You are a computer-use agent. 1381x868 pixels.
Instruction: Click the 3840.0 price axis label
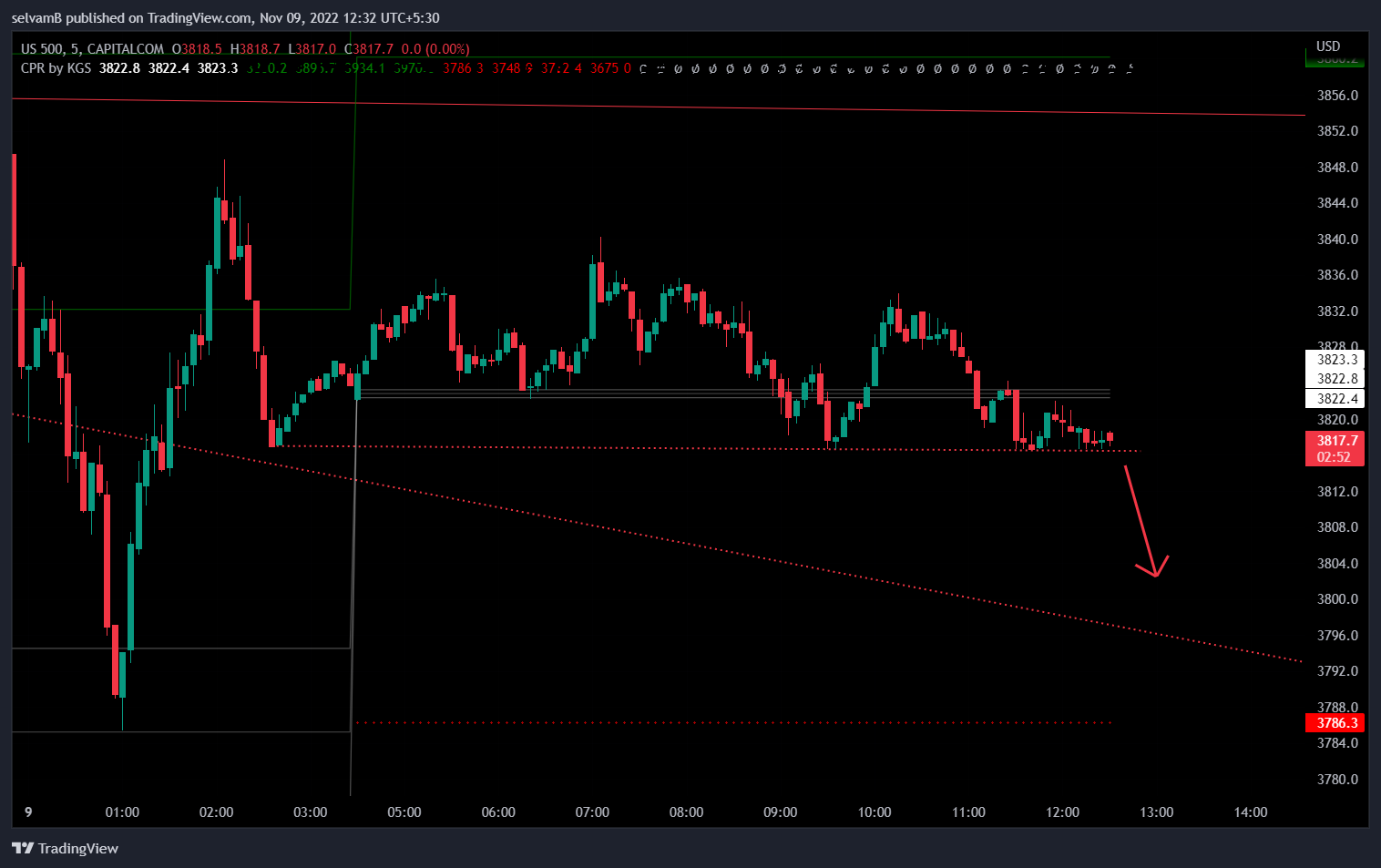coord(1337,240)
